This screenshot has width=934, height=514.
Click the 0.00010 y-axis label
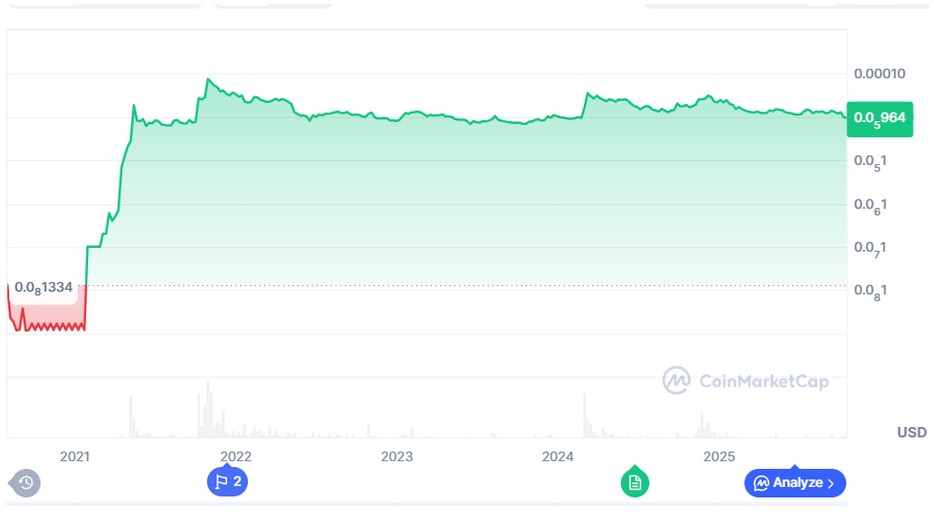pyautogui.click(x=879, y=74)
